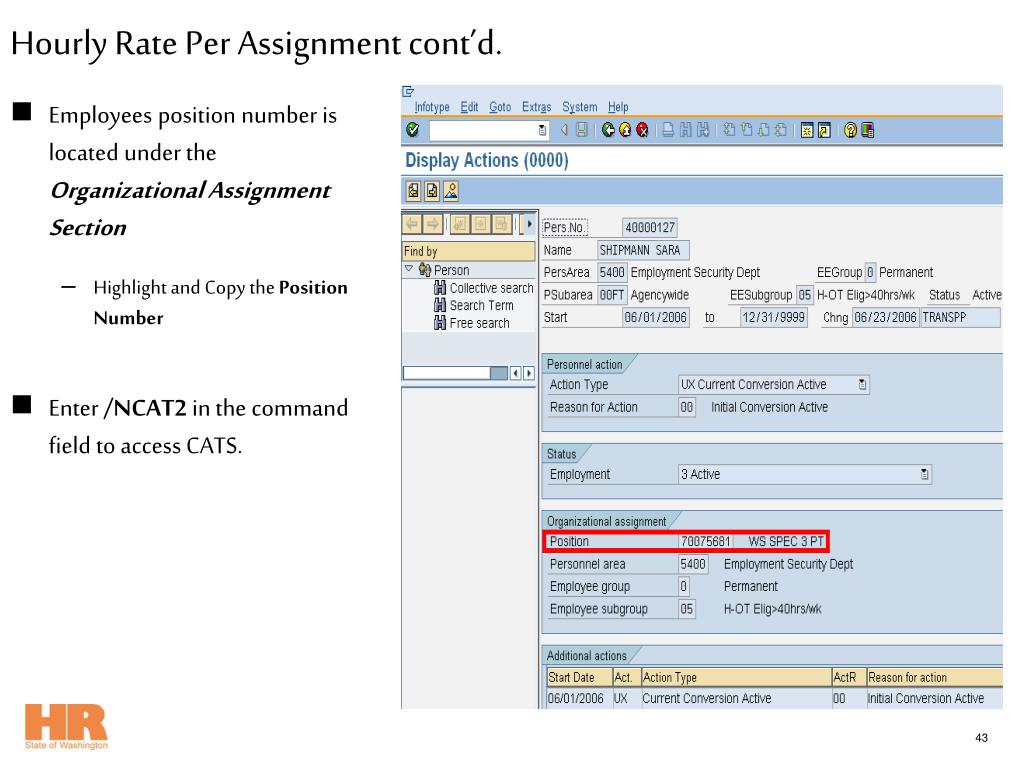Click the Reason for Action code field 00
The image size is (1024, 768).
pos(687,407)
